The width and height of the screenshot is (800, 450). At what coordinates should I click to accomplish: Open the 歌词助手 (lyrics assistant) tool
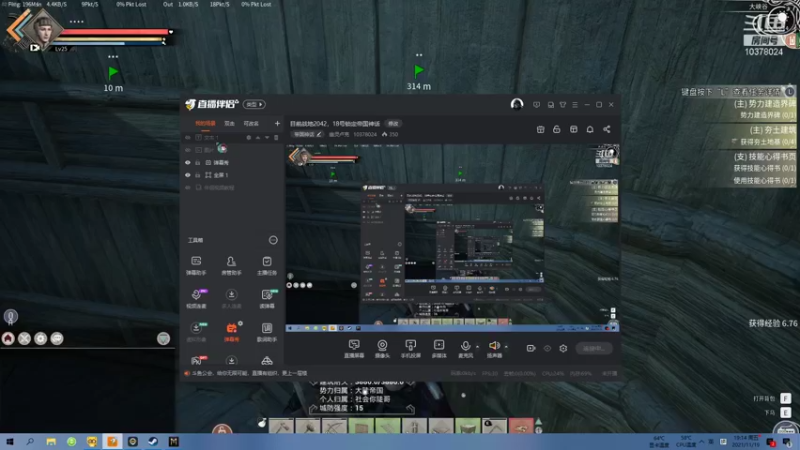point(267,332)
